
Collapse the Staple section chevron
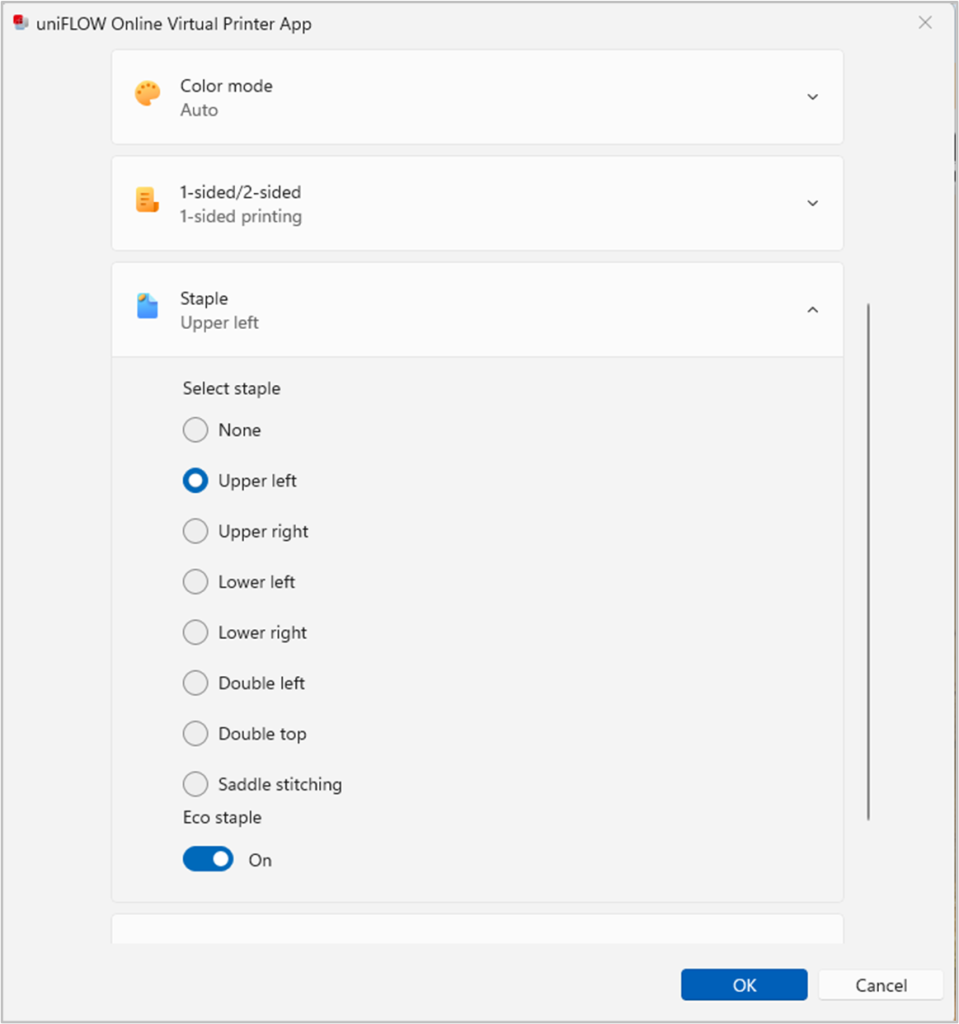pyautogui.click(x=812, y=310)
